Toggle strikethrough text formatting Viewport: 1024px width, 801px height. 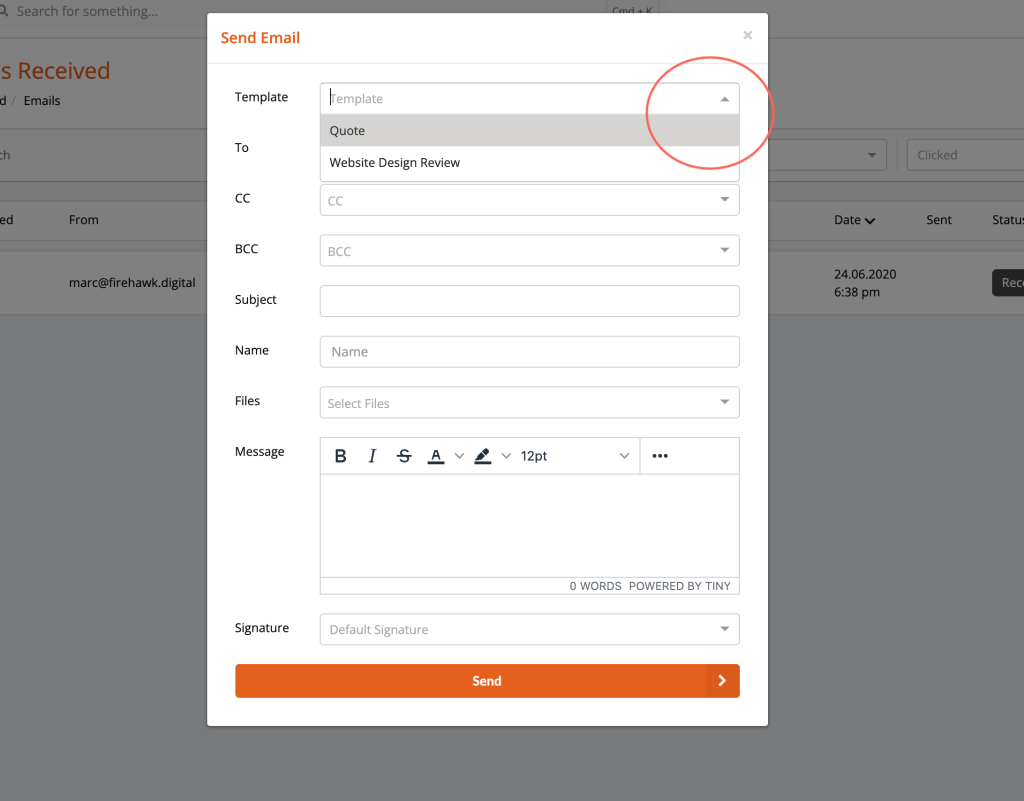(404, 456)
